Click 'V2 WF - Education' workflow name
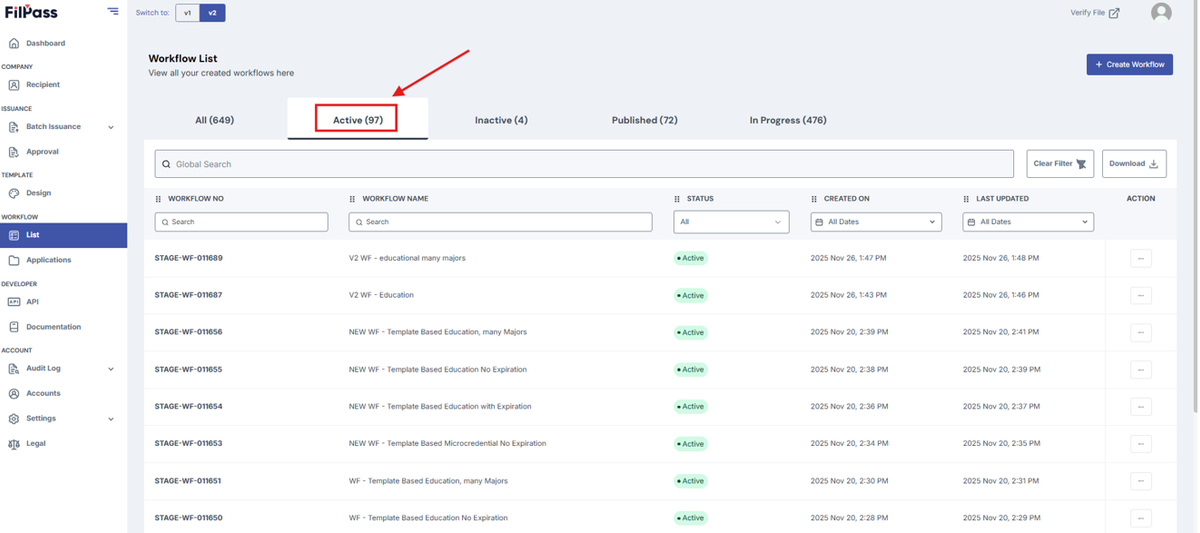The width and height of the screenshot is (1200, 533). [381, 295]
